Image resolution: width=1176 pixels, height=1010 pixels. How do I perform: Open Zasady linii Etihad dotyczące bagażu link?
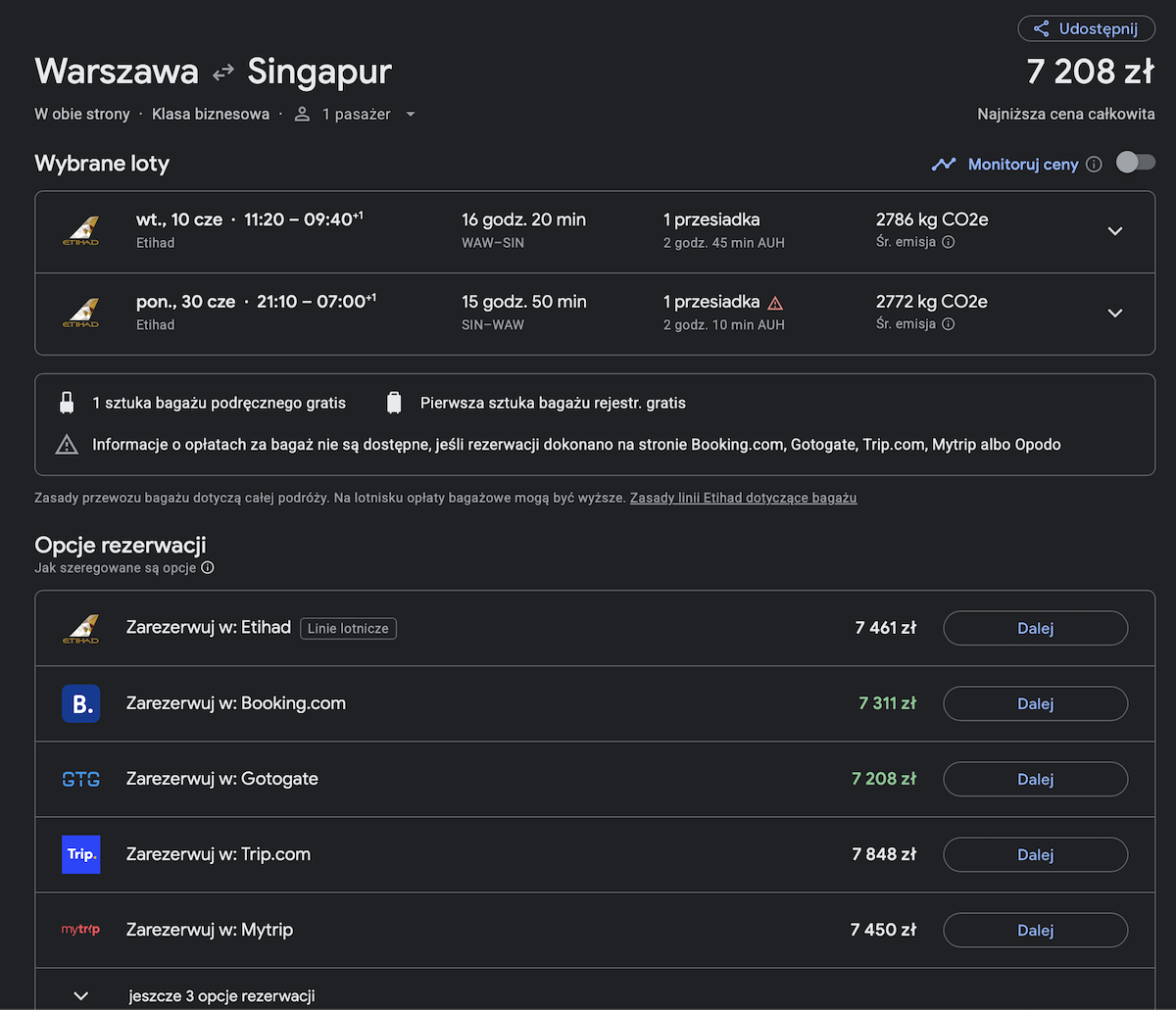coord(743,498)
